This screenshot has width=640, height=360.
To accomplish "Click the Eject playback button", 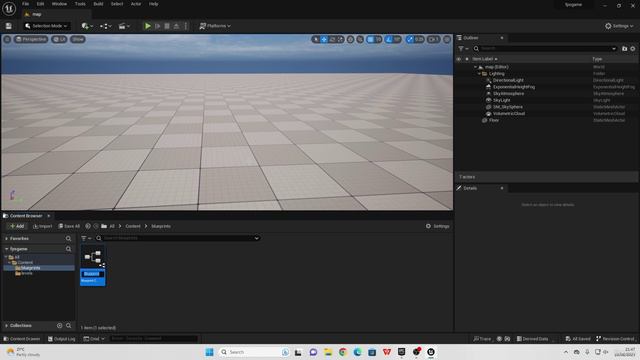I will click(x=176, y=26).
